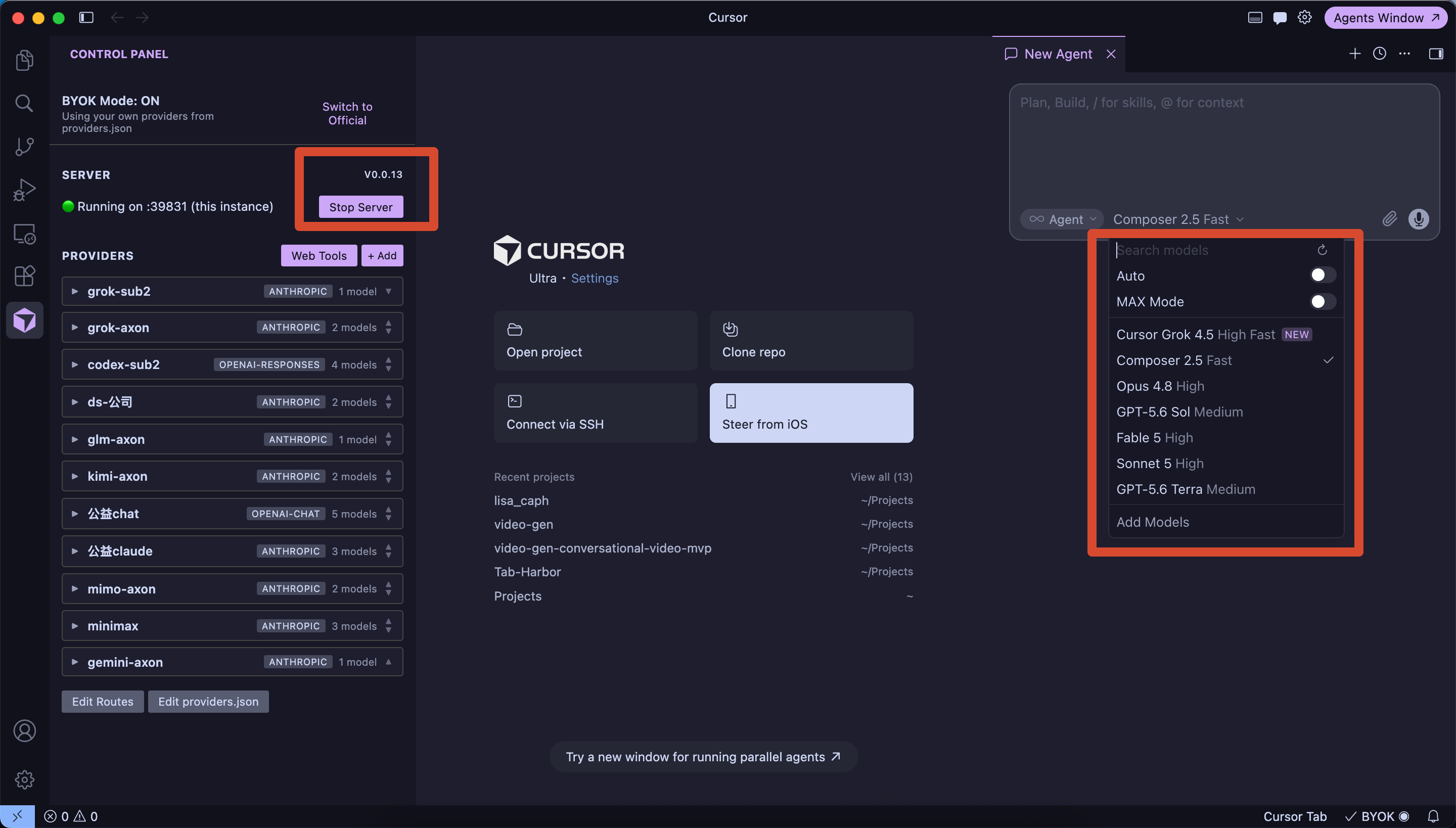
Task: Go back with the left arrow
Action: coord(117,18)
